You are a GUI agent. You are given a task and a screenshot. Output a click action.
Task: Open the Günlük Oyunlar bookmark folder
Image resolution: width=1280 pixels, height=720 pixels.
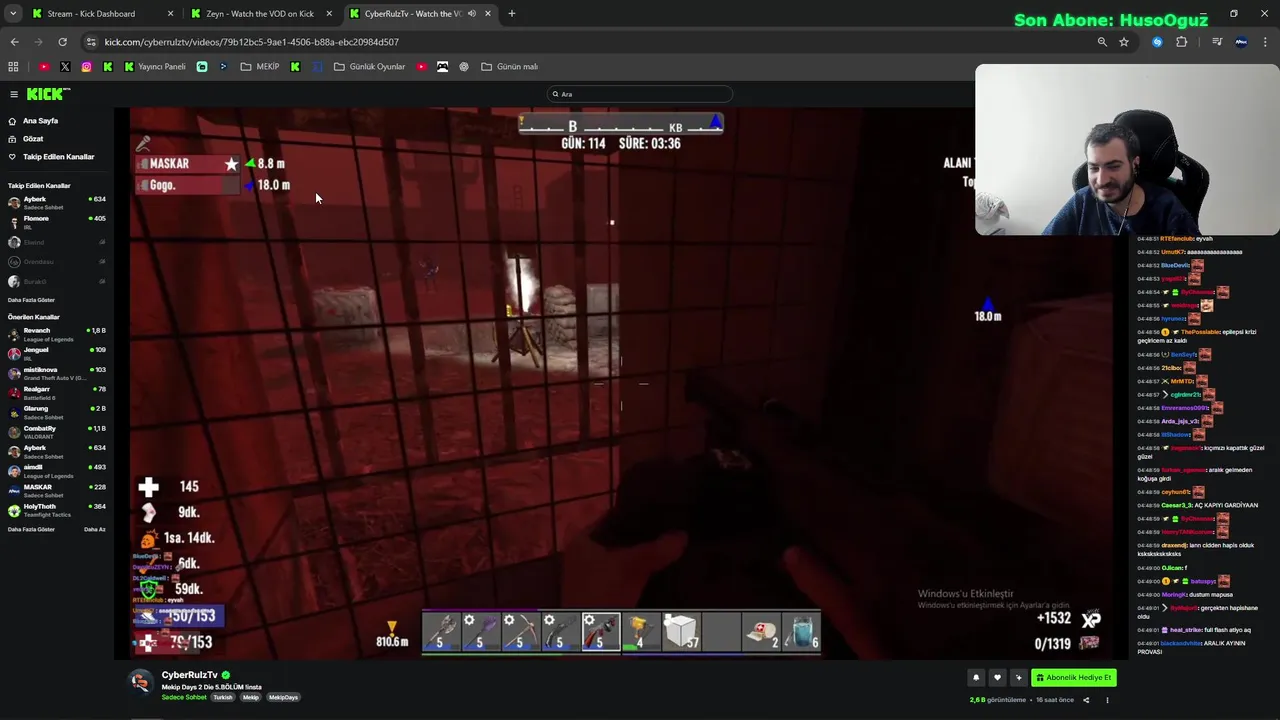click(370, 67)
